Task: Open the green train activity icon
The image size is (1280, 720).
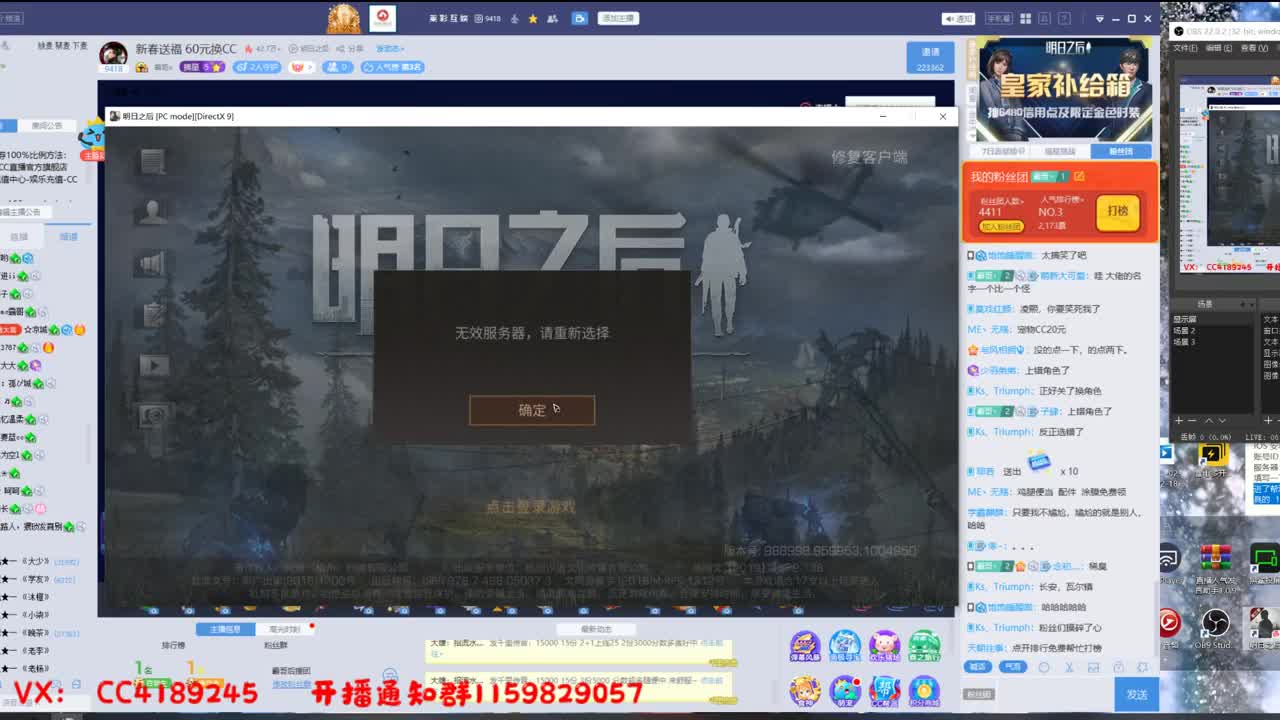Action: click(924, 645)
